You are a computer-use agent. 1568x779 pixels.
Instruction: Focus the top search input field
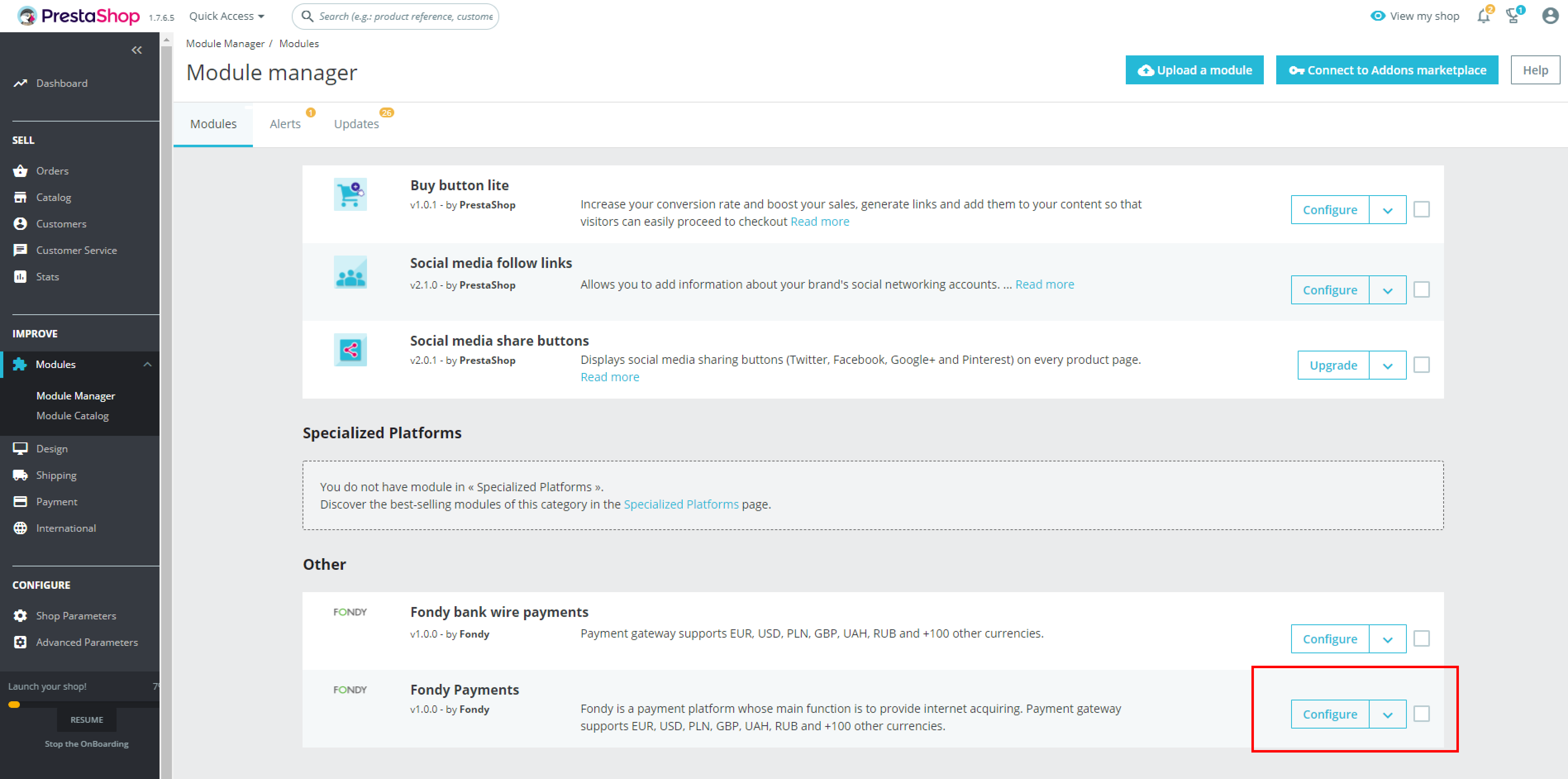(x=396, y=17)
